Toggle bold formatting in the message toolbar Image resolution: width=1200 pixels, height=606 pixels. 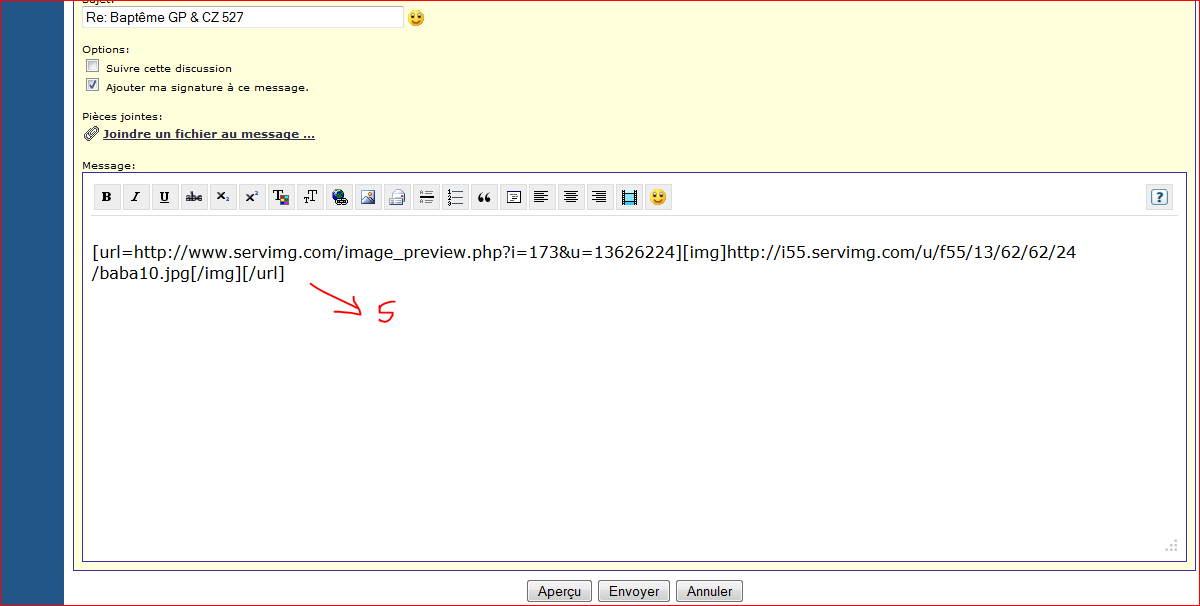[107, 197]
